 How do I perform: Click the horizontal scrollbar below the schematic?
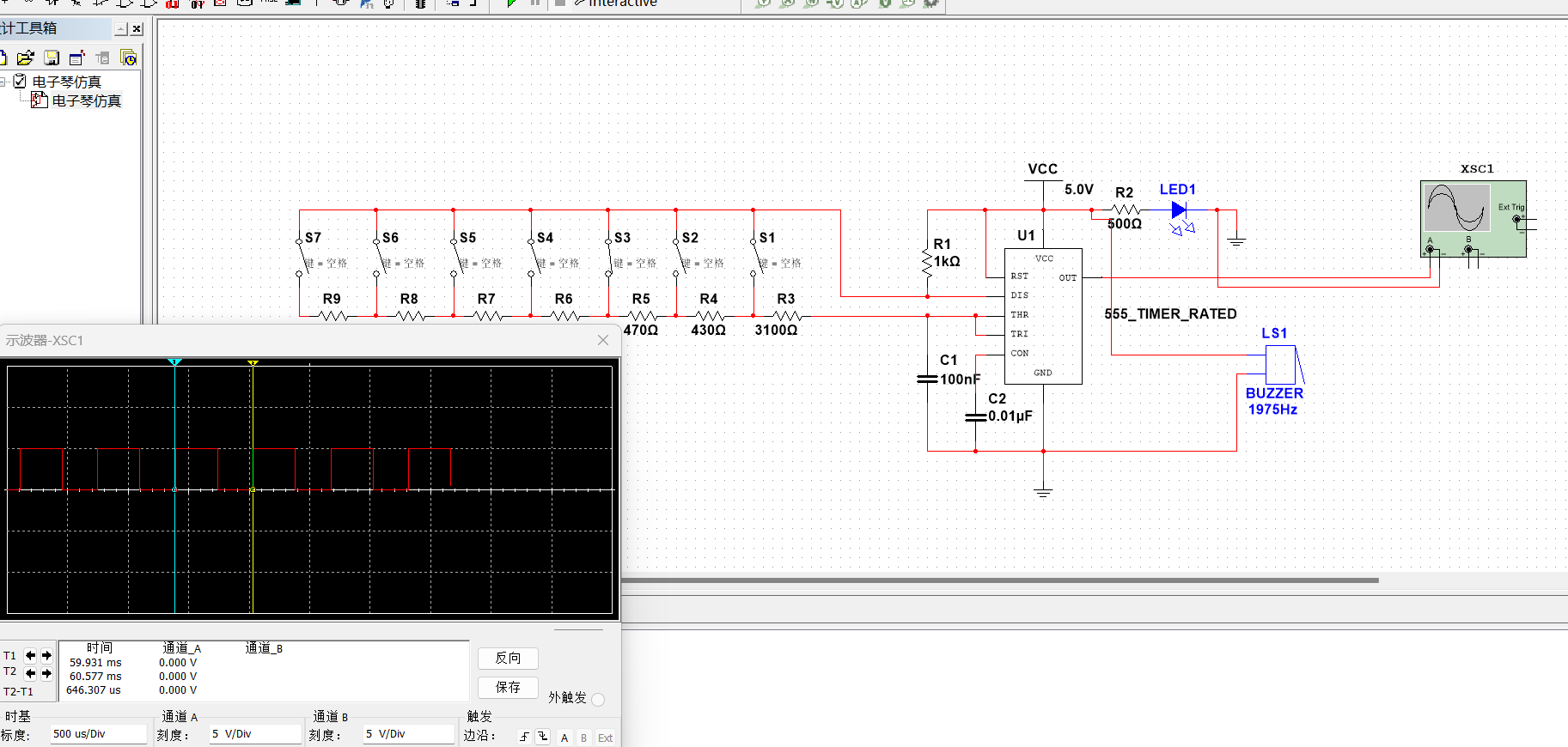point(997,580)
